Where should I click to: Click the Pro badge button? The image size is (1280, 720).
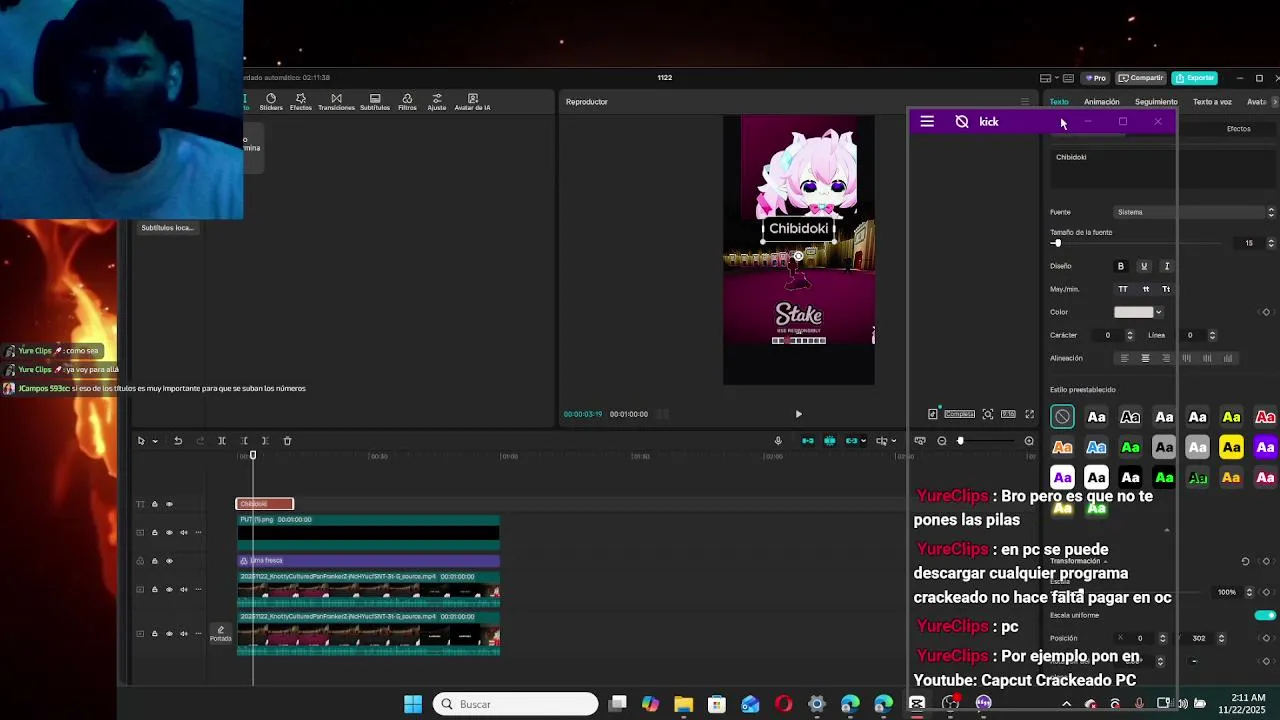click(x=1096, y=78)
